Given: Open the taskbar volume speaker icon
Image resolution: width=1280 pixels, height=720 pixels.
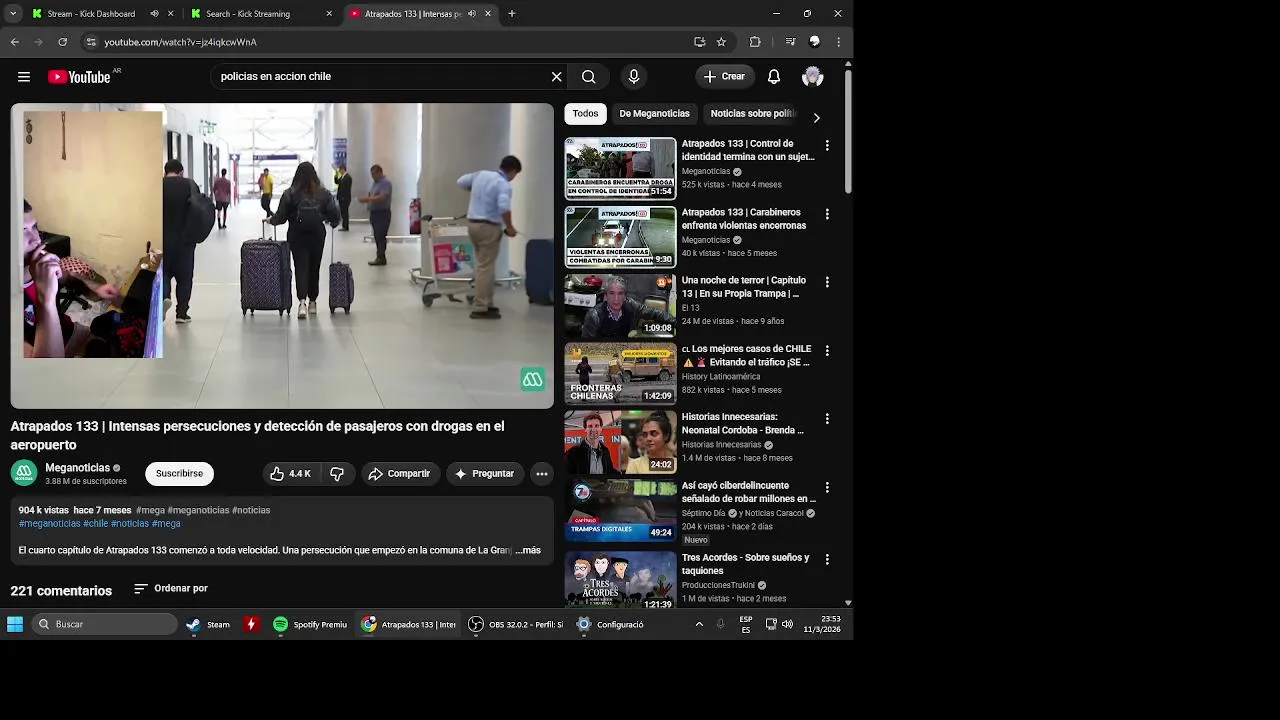Looking at the screenshot, I should (787, 624).
